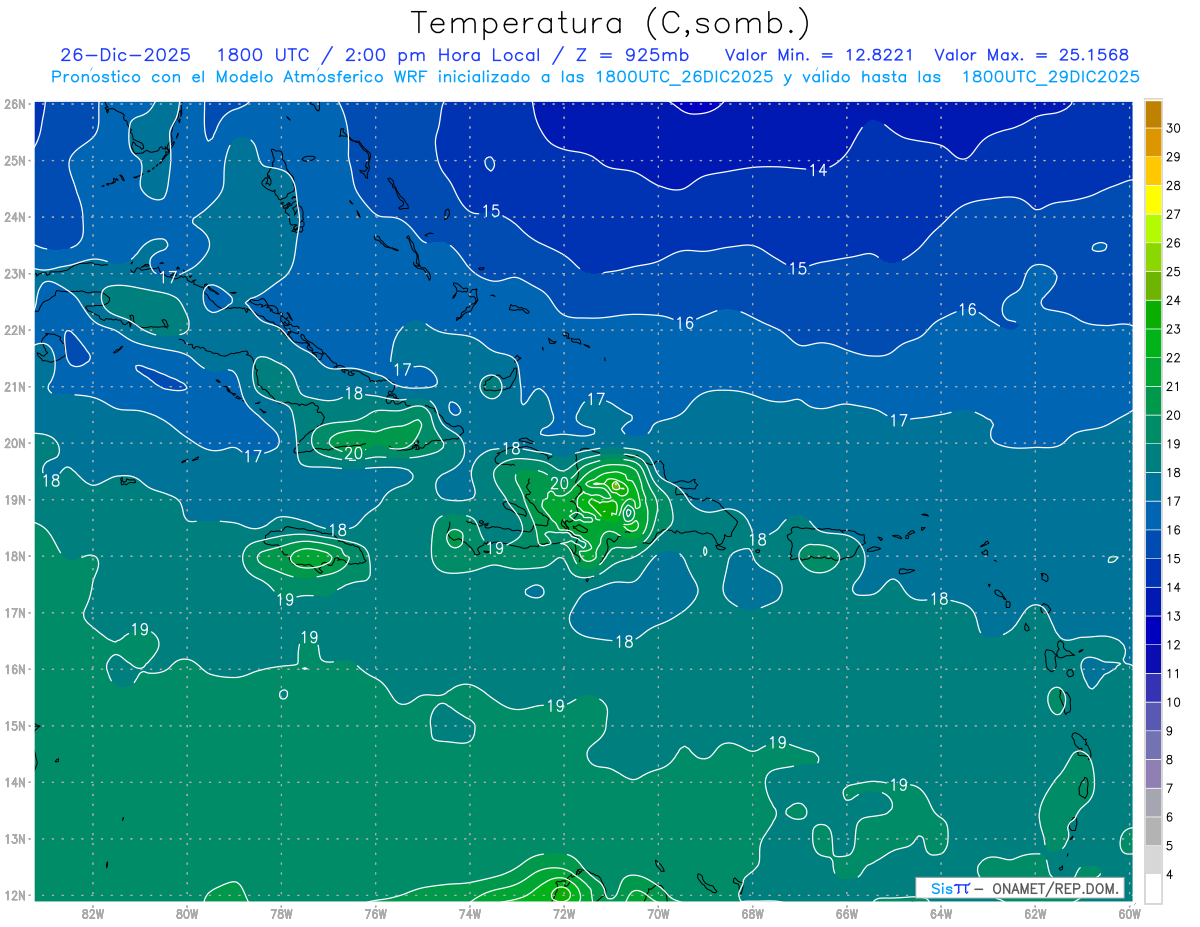Click the white legend swatch below 4
The width and height of the screenshot is (1200, 927).
(x=1153, y=888)
